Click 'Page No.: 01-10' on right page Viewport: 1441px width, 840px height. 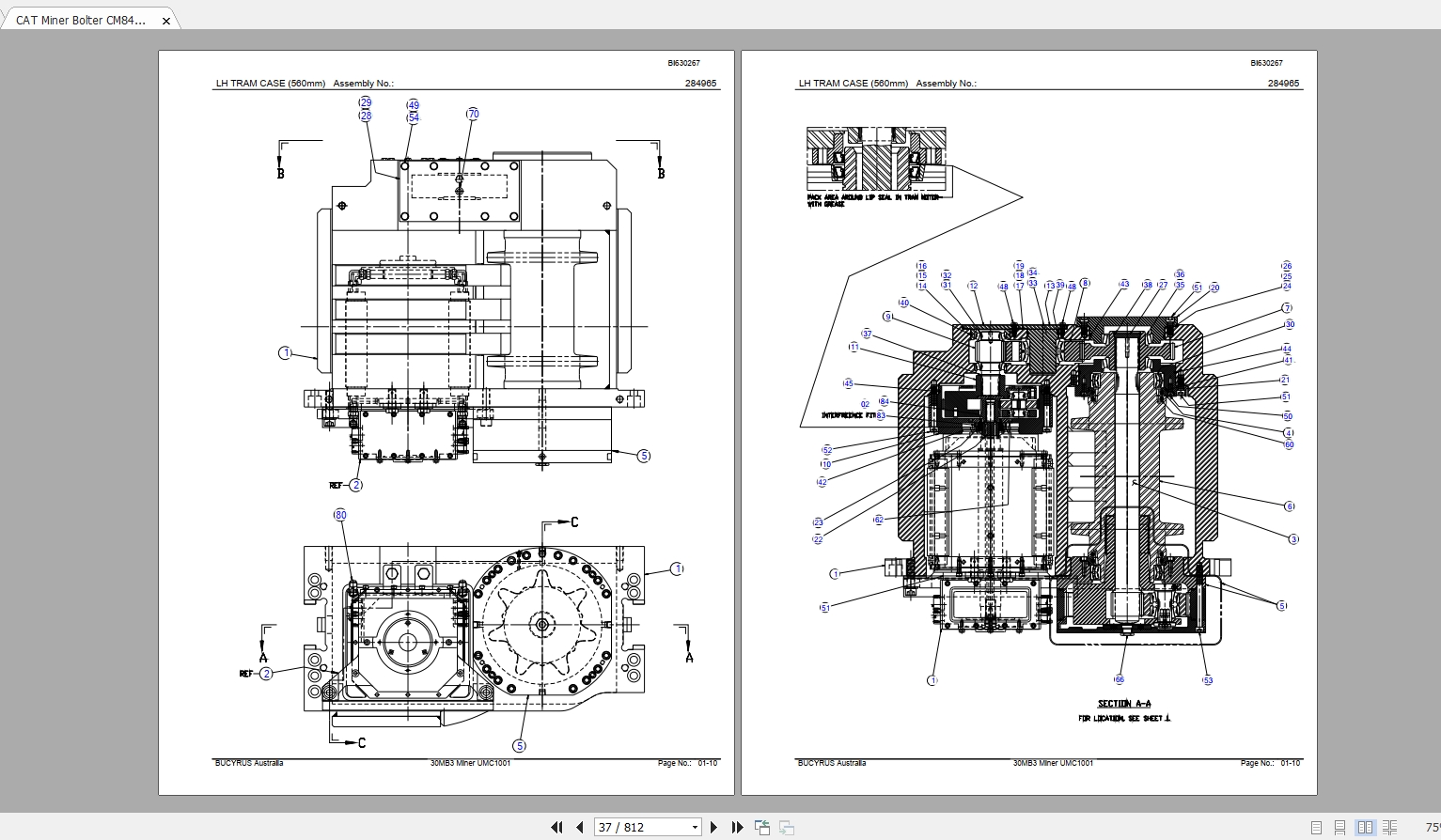tap(1271, 763)
